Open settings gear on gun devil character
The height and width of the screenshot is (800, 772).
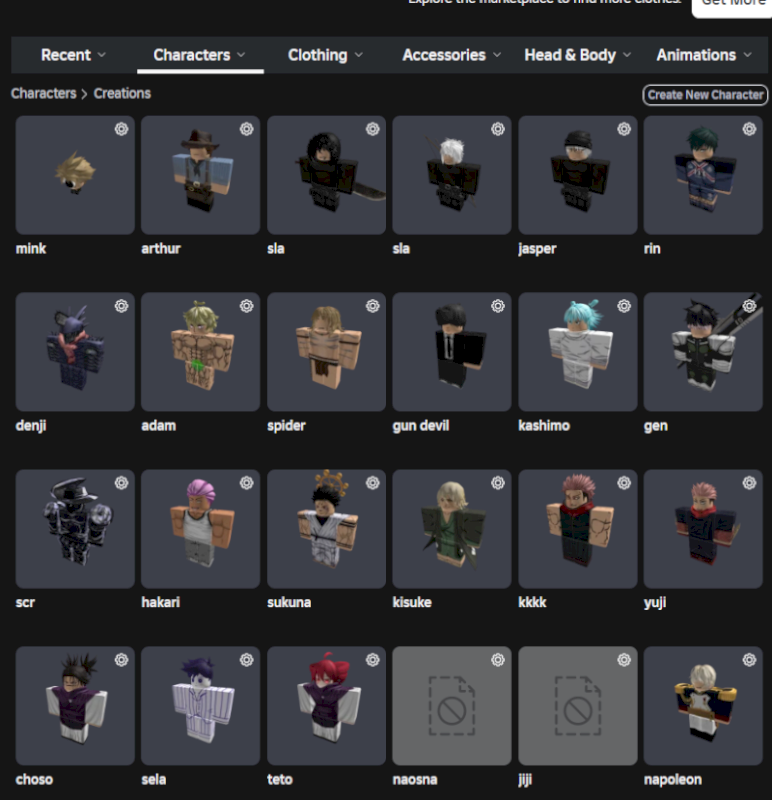click(x=498, y=306)
